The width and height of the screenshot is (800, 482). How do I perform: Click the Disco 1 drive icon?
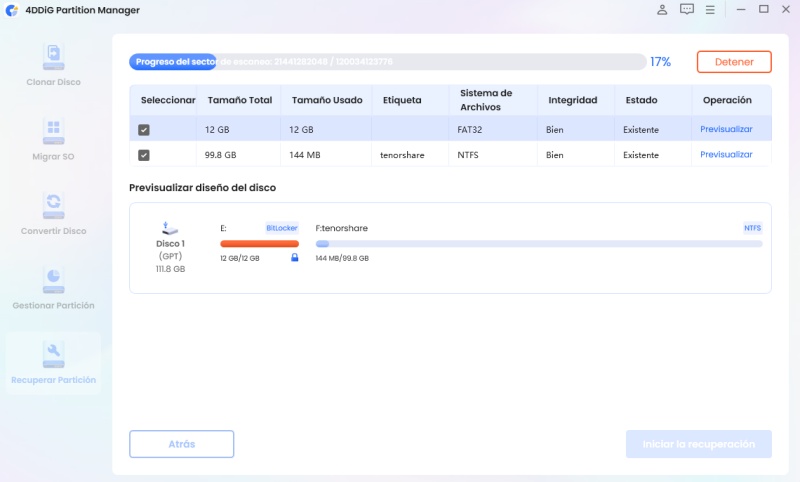pos(170,229)
